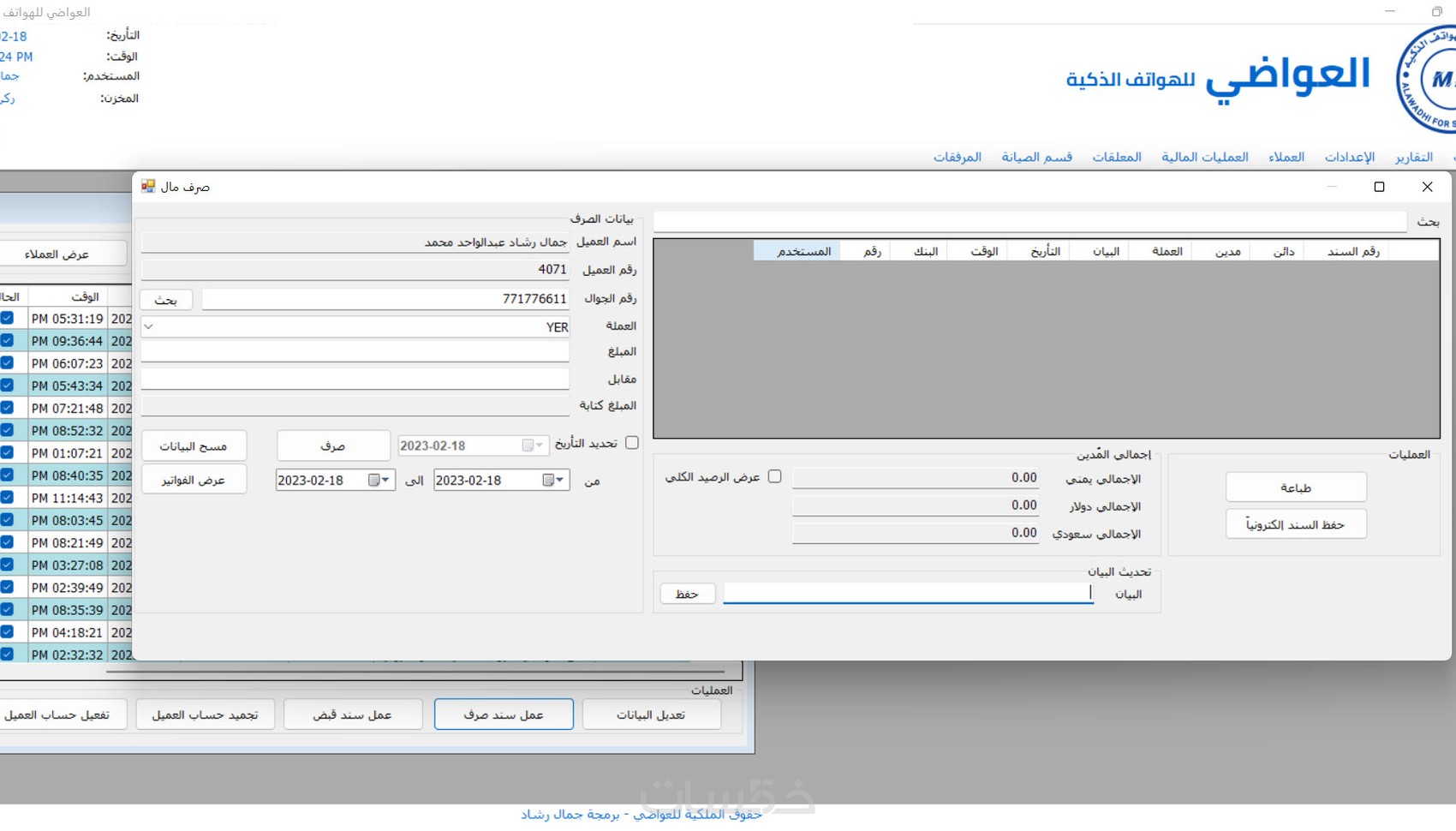Screen dimensions: 1456x831
Task: Click the الإجمالي يمني total field
Action: pos(916,478)
